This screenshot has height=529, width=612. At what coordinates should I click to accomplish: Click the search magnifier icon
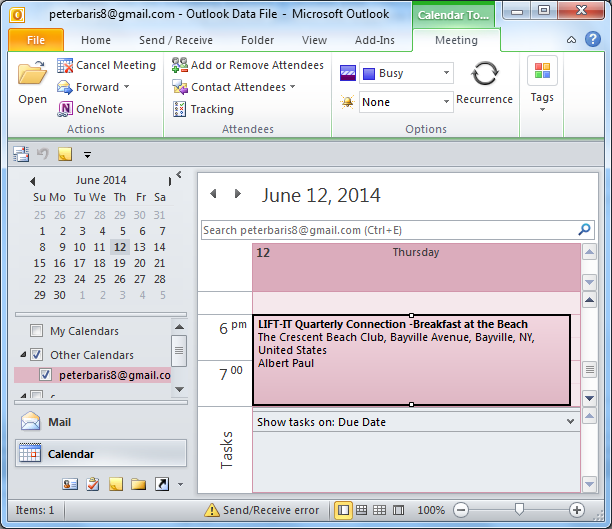(x=584, y=230)
